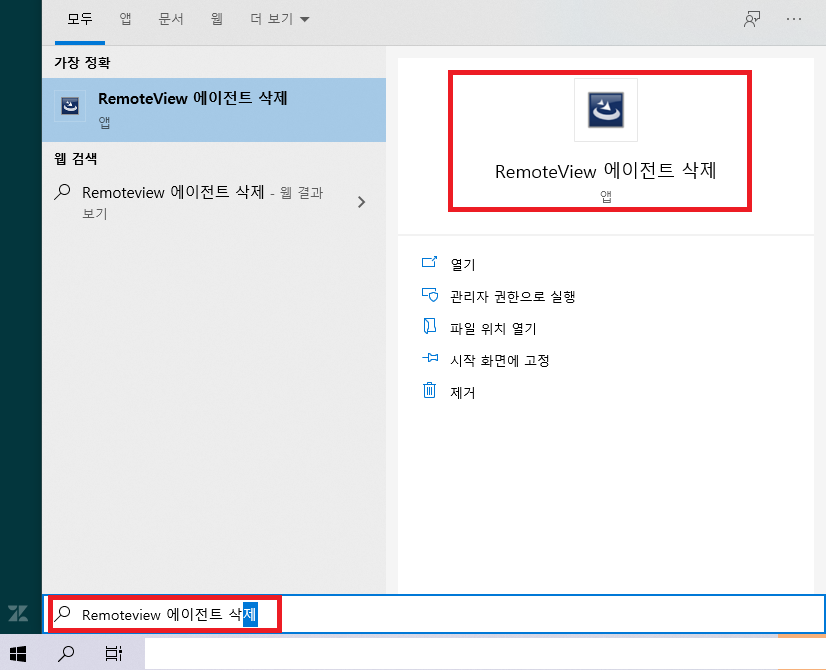This screenshot has width=826, height=670.
Task: Open the three-dot options menu
Action: 794,19
